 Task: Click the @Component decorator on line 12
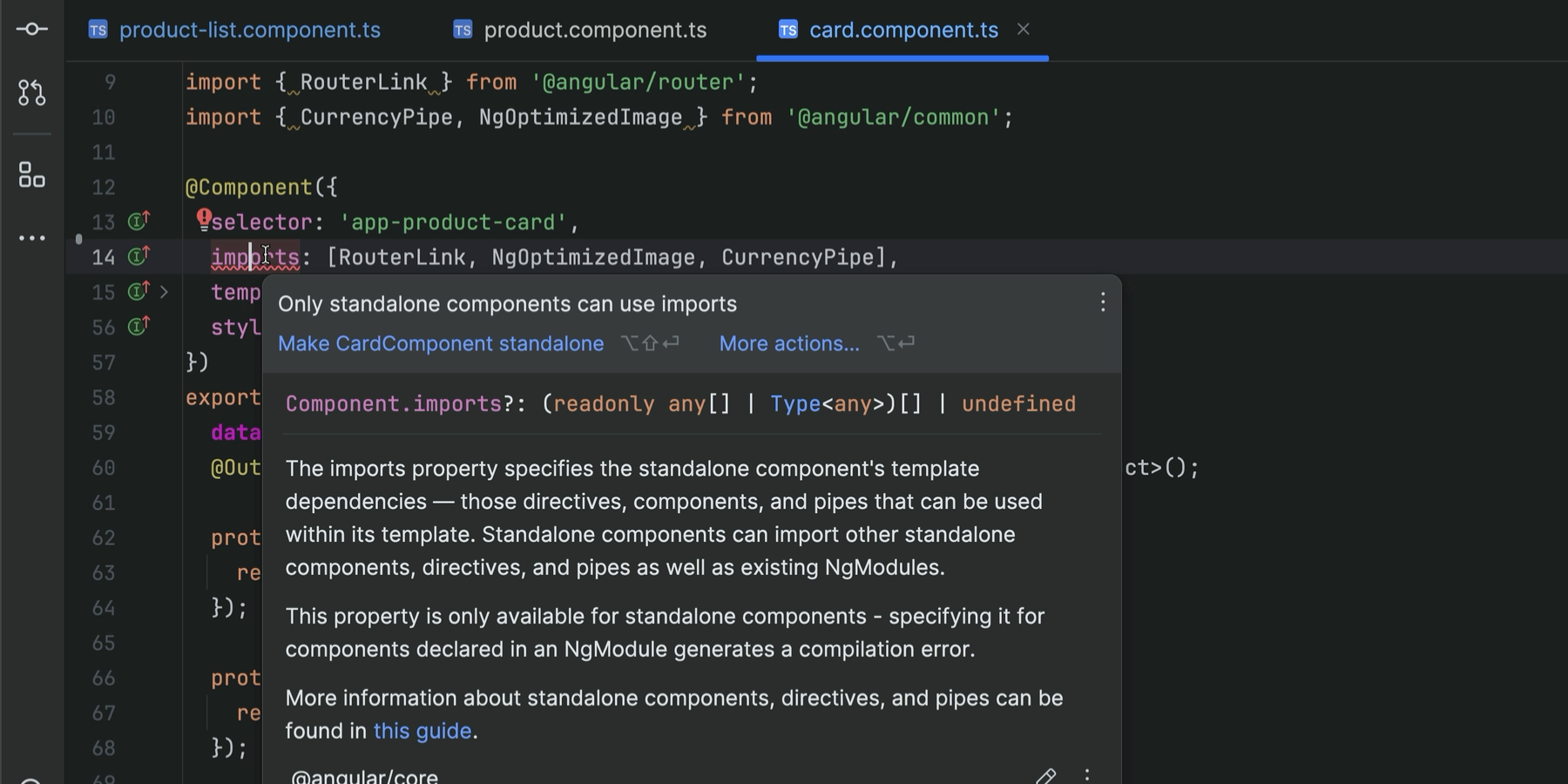click(x=249, y=187)
